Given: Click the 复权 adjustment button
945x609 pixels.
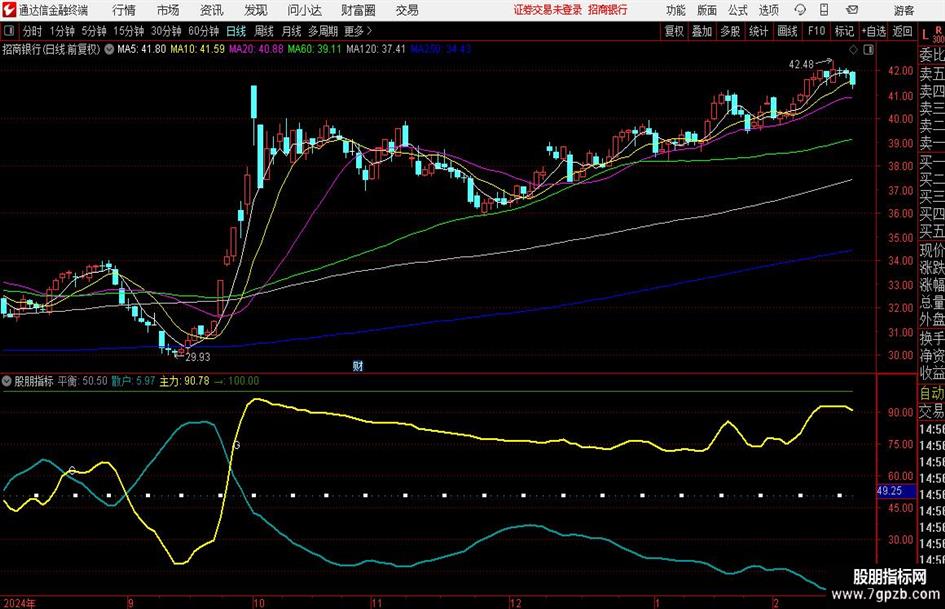Looking at the screenshot, I should click(x=674, y=31).
